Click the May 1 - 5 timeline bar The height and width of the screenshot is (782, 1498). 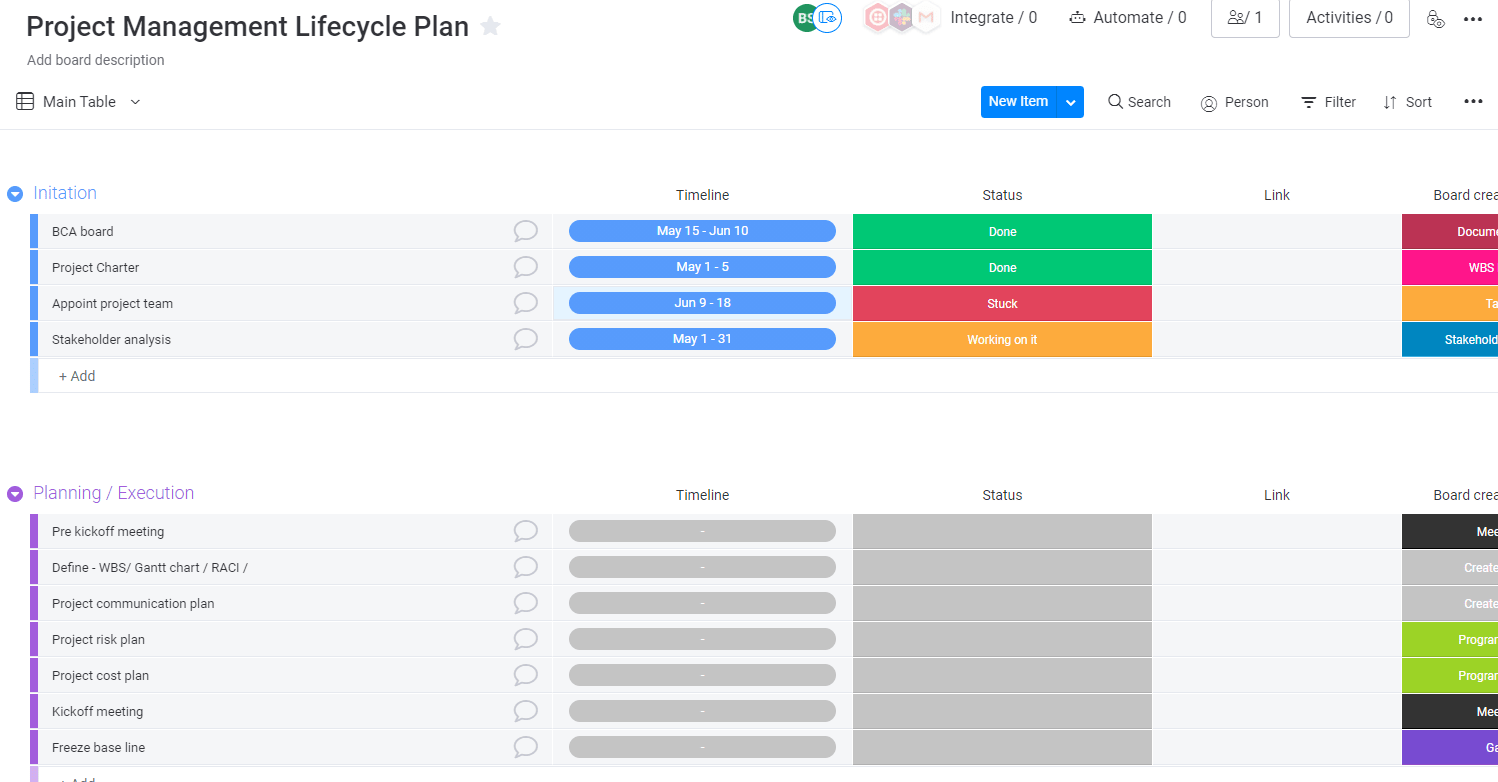pyautogui.click(x=702, y=267)
